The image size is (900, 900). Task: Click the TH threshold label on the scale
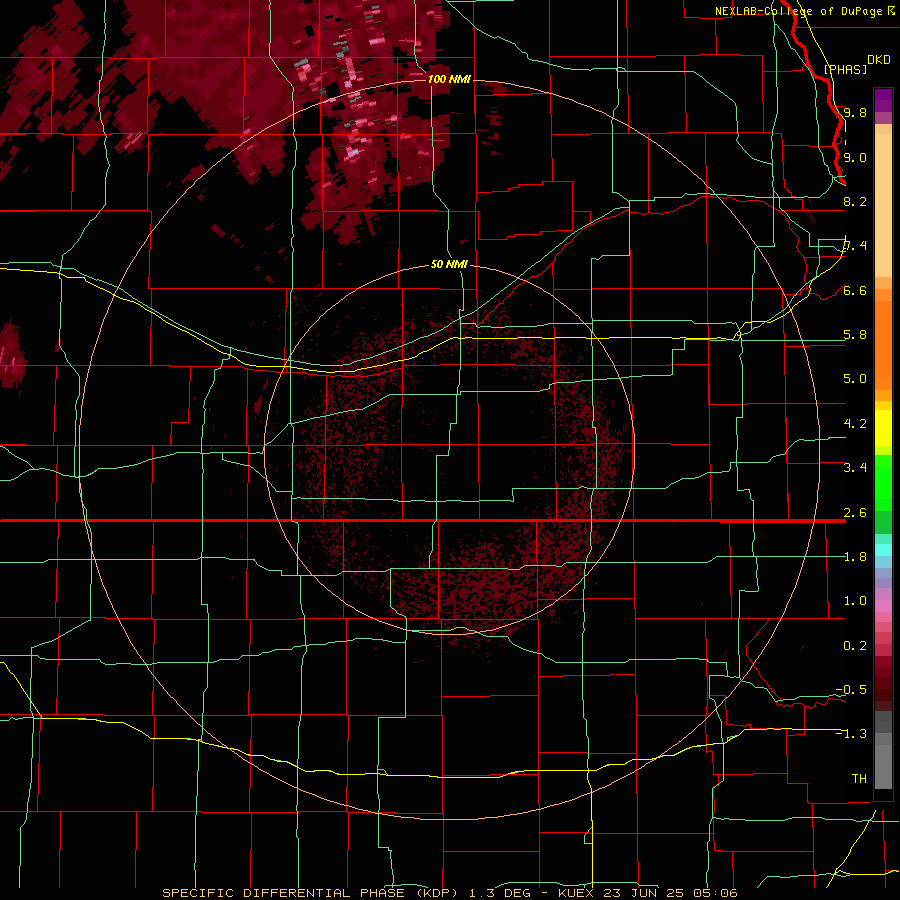pos(859,778)
